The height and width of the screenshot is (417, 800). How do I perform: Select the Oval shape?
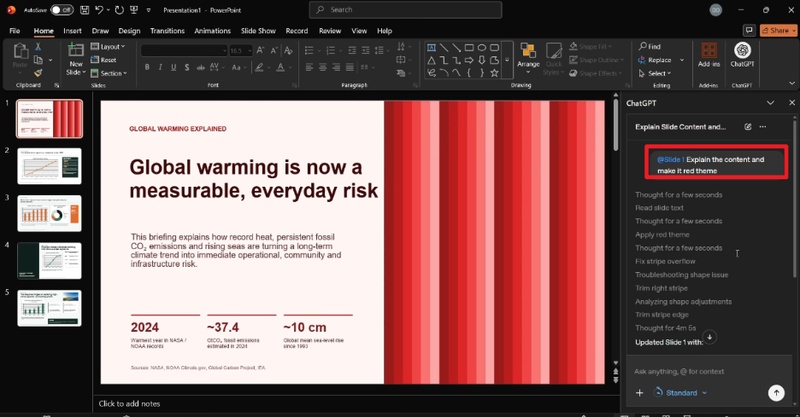click(x=482, y=47)
